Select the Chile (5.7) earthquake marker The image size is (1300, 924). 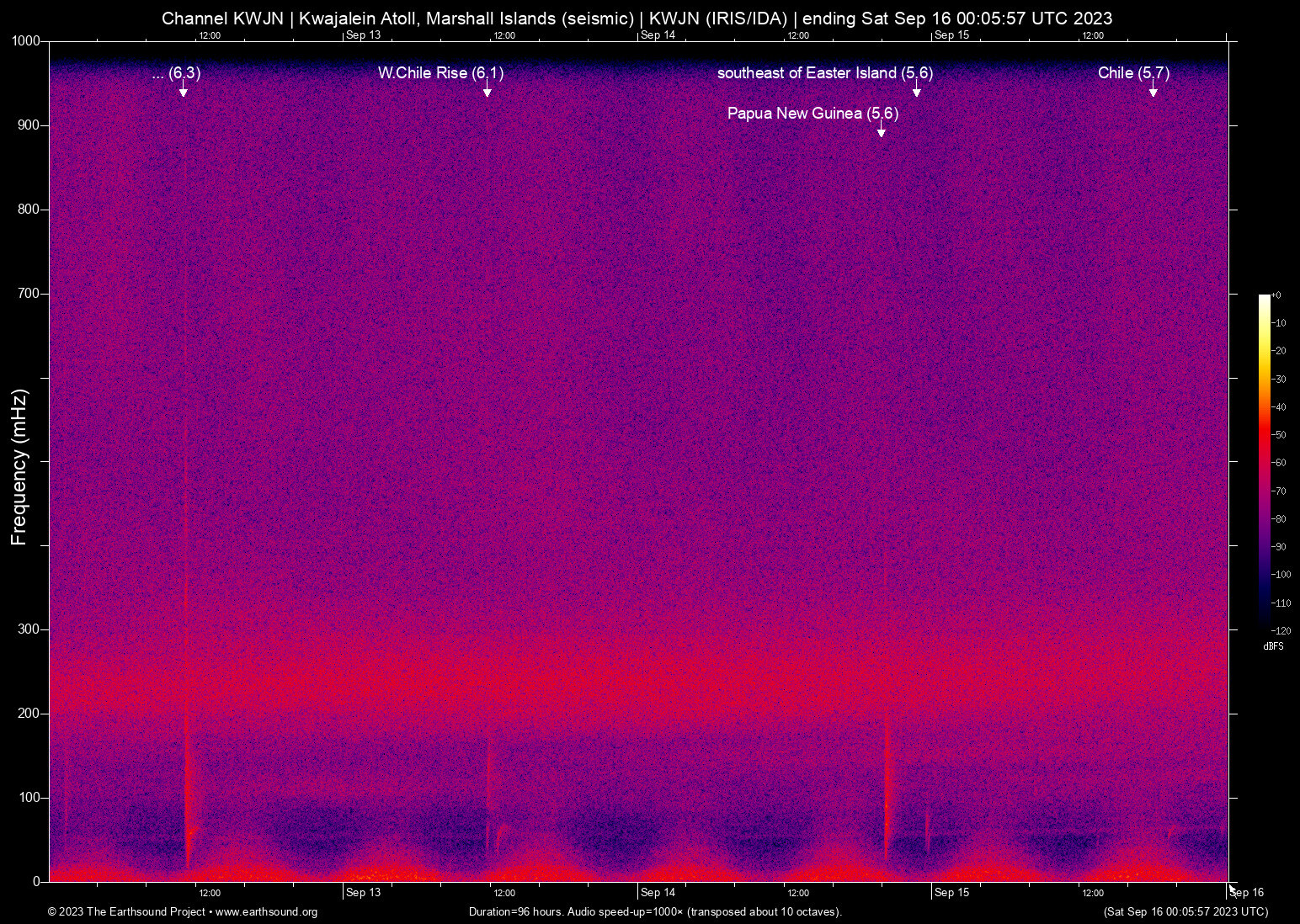(1153, 91)
